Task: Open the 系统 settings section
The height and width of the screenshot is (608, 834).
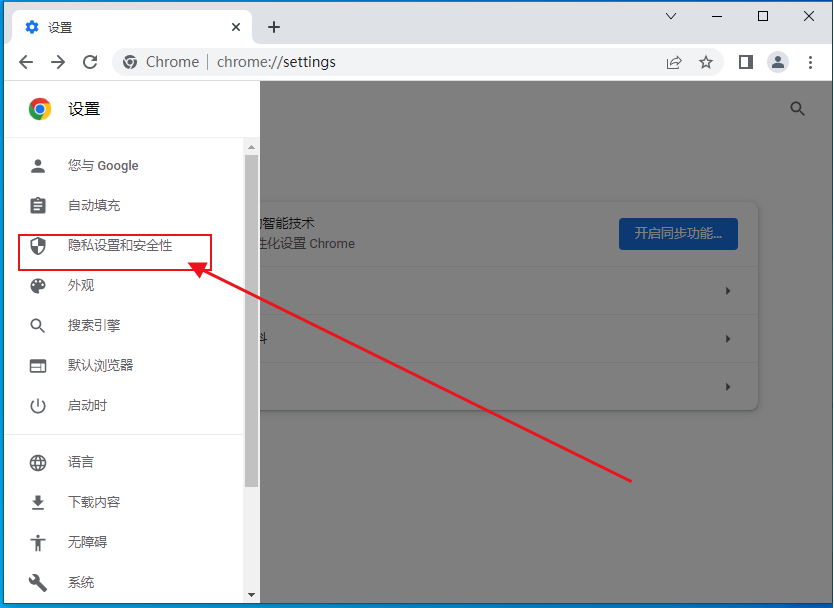Action: [123, 582]
